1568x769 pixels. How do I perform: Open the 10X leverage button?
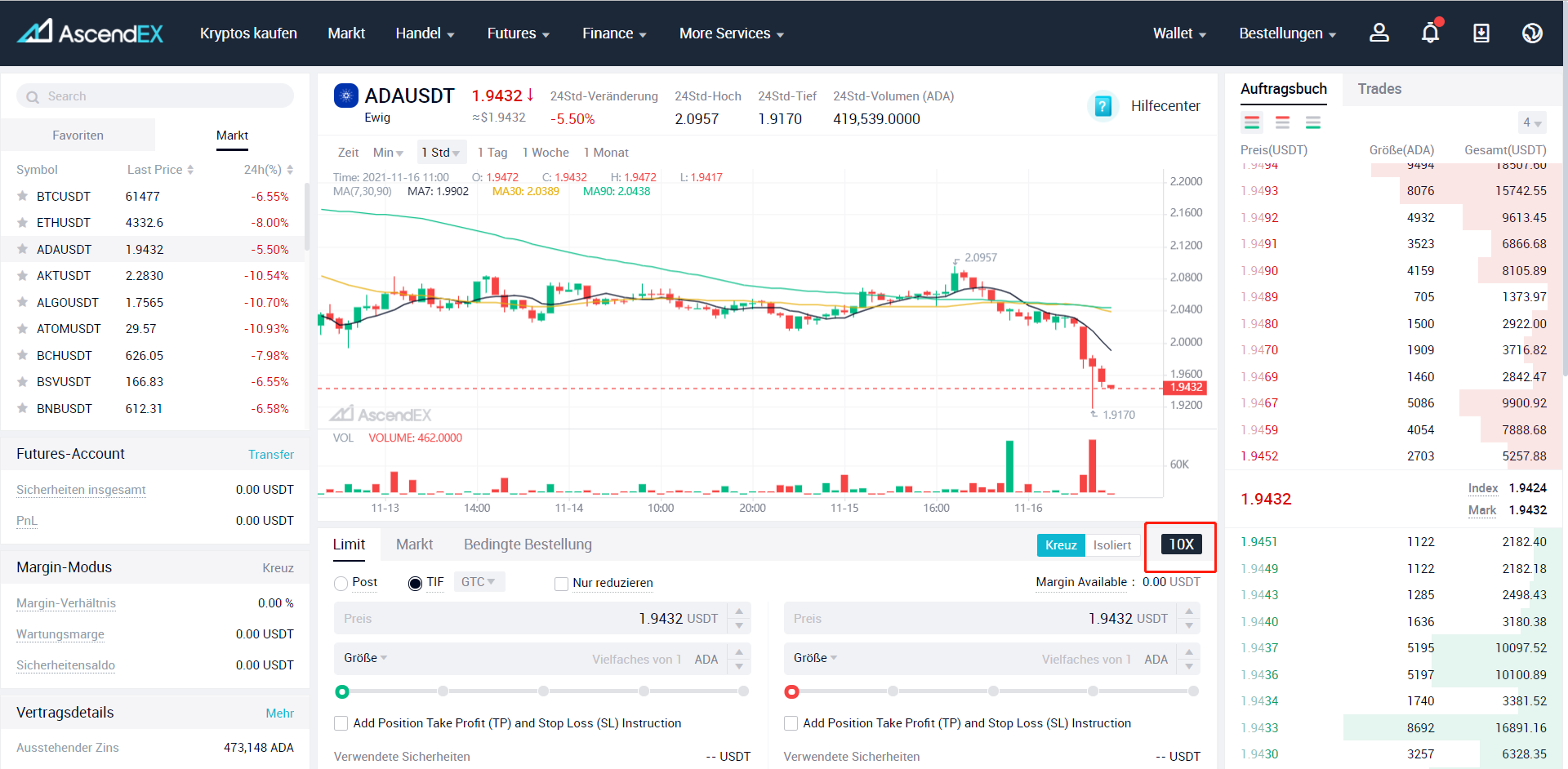(x=1181, y=545)
